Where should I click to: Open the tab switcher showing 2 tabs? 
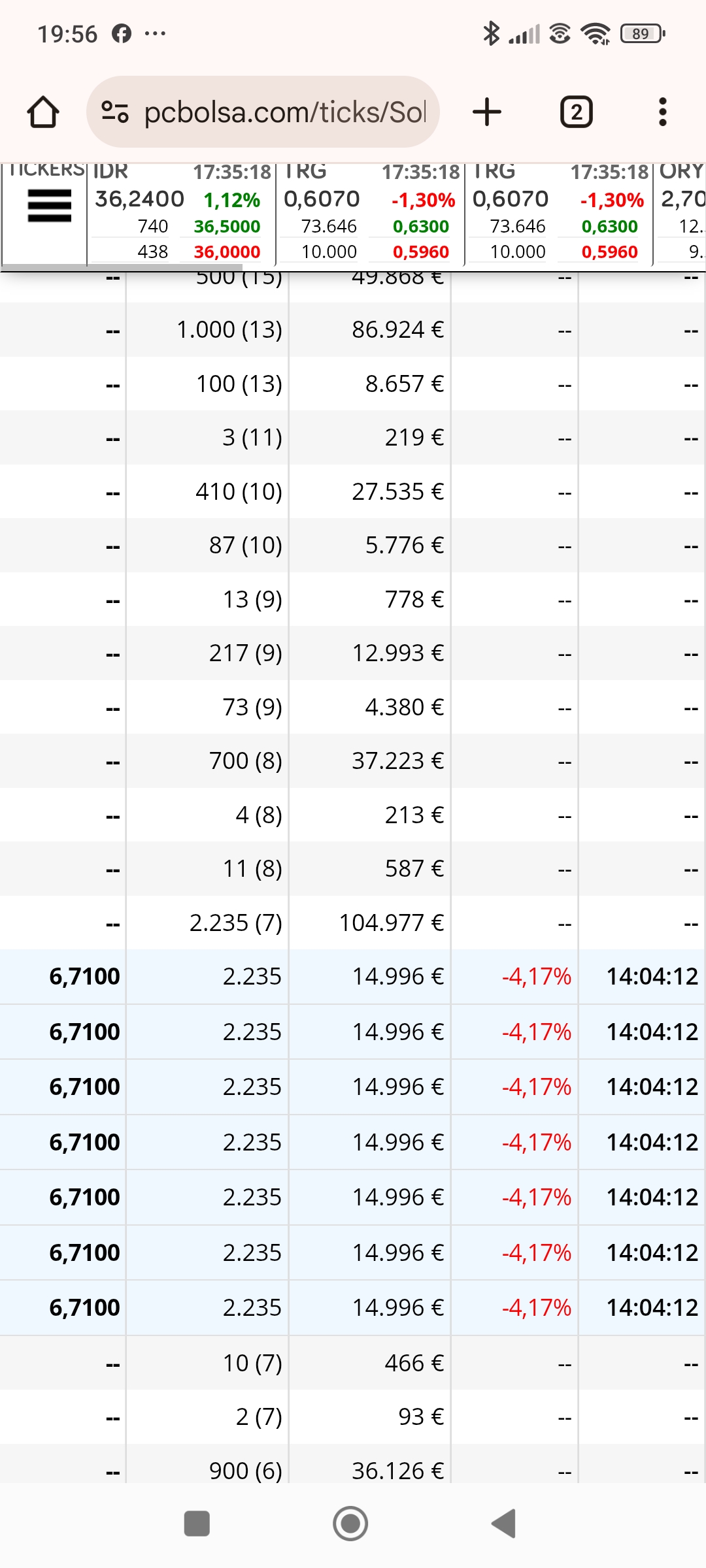tap(576, 112)
